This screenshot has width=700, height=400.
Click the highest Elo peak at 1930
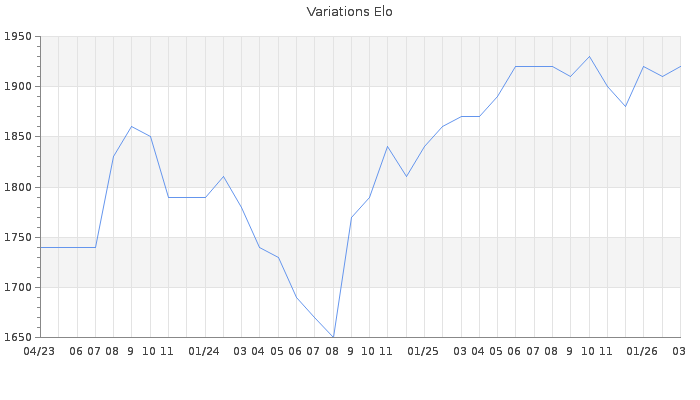coord(589,56)
